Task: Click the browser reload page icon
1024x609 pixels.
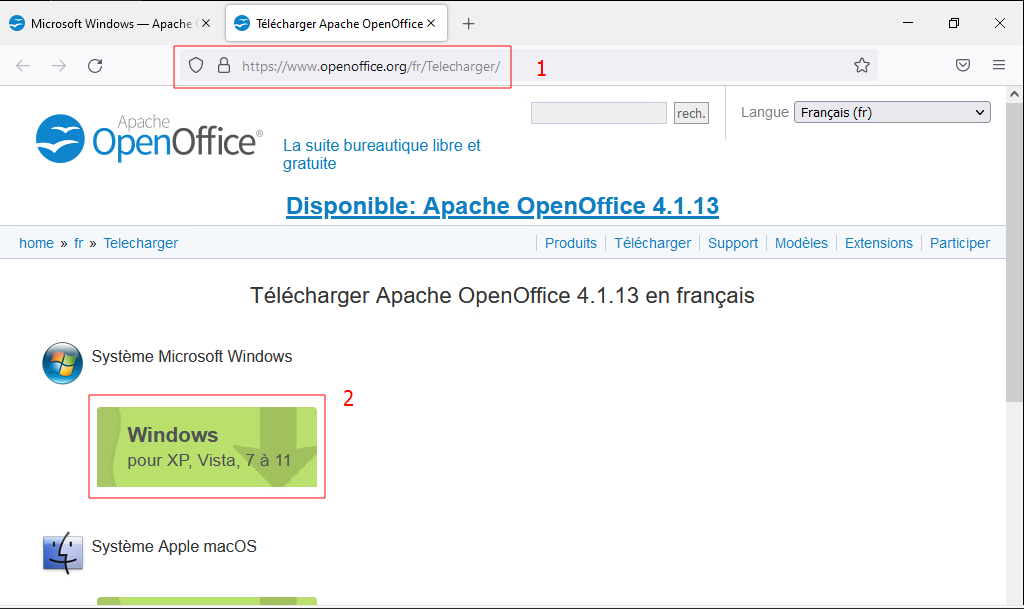Action: coord(95,66)
